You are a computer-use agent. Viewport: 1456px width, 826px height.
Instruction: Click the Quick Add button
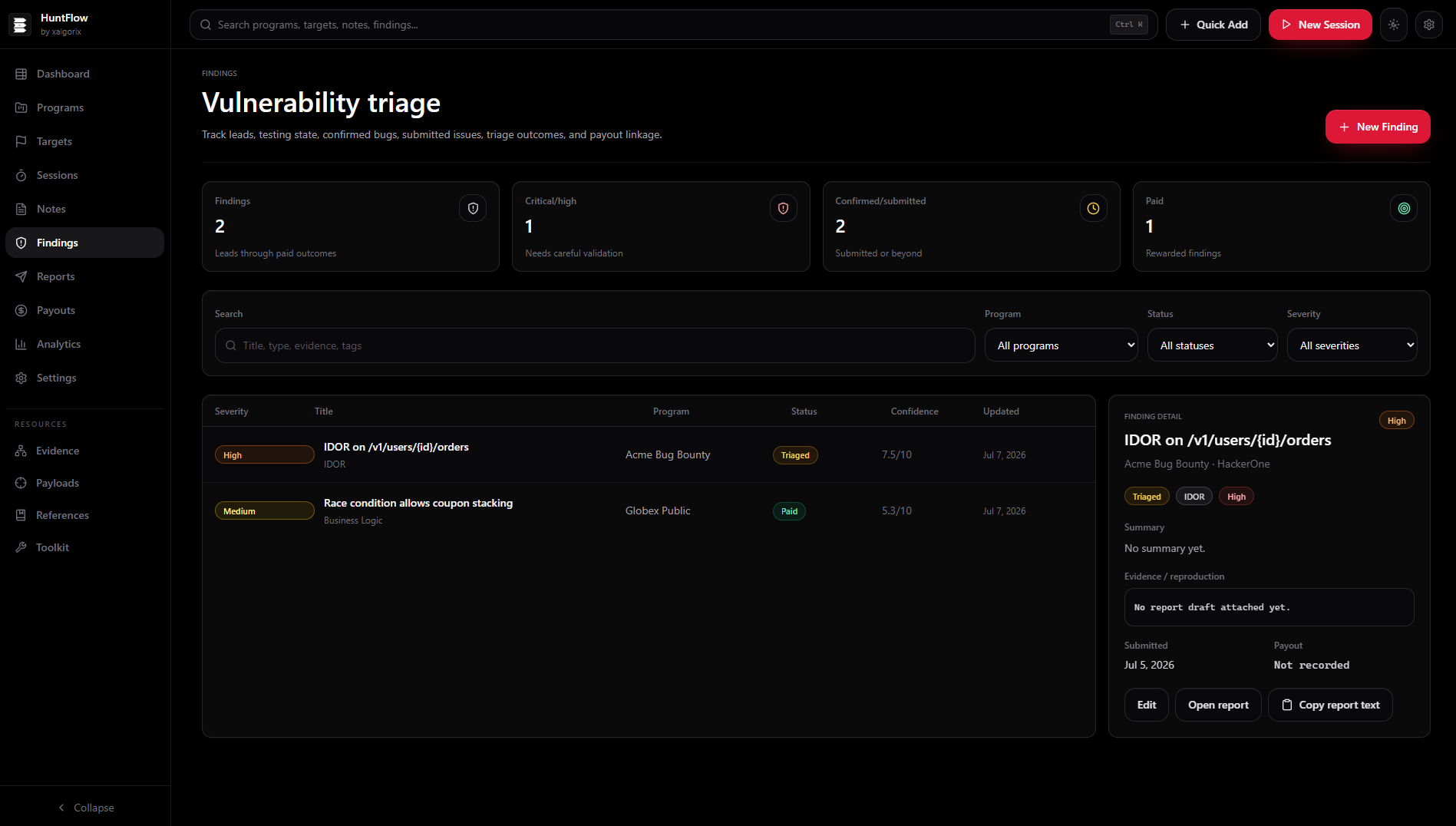(x=1213, y=25)
